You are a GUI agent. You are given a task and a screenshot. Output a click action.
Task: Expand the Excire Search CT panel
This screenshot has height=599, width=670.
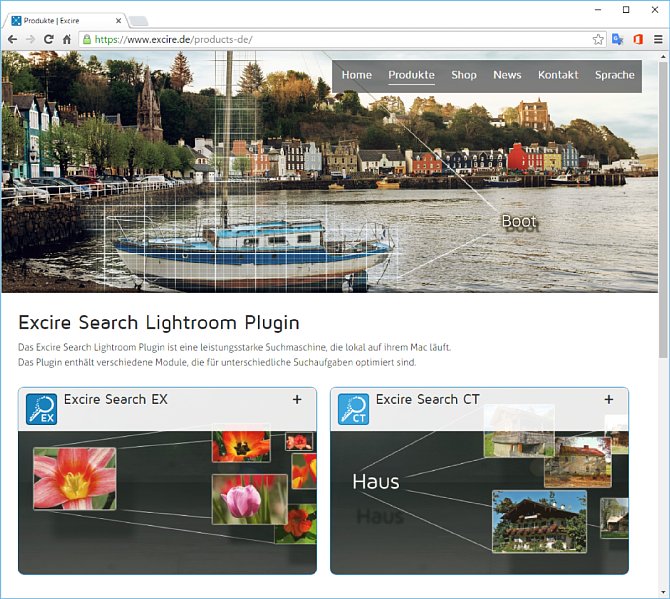click(x=609, y=400)
